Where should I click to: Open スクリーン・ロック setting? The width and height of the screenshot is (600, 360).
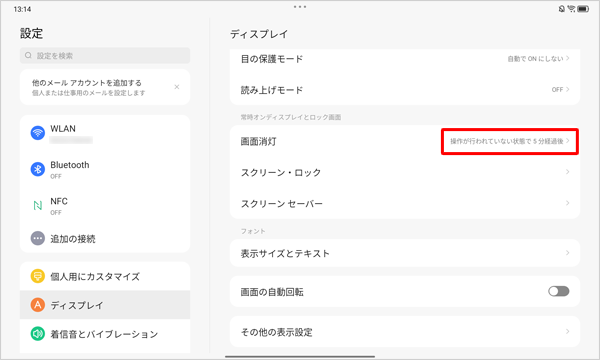(x=405, y=172)
